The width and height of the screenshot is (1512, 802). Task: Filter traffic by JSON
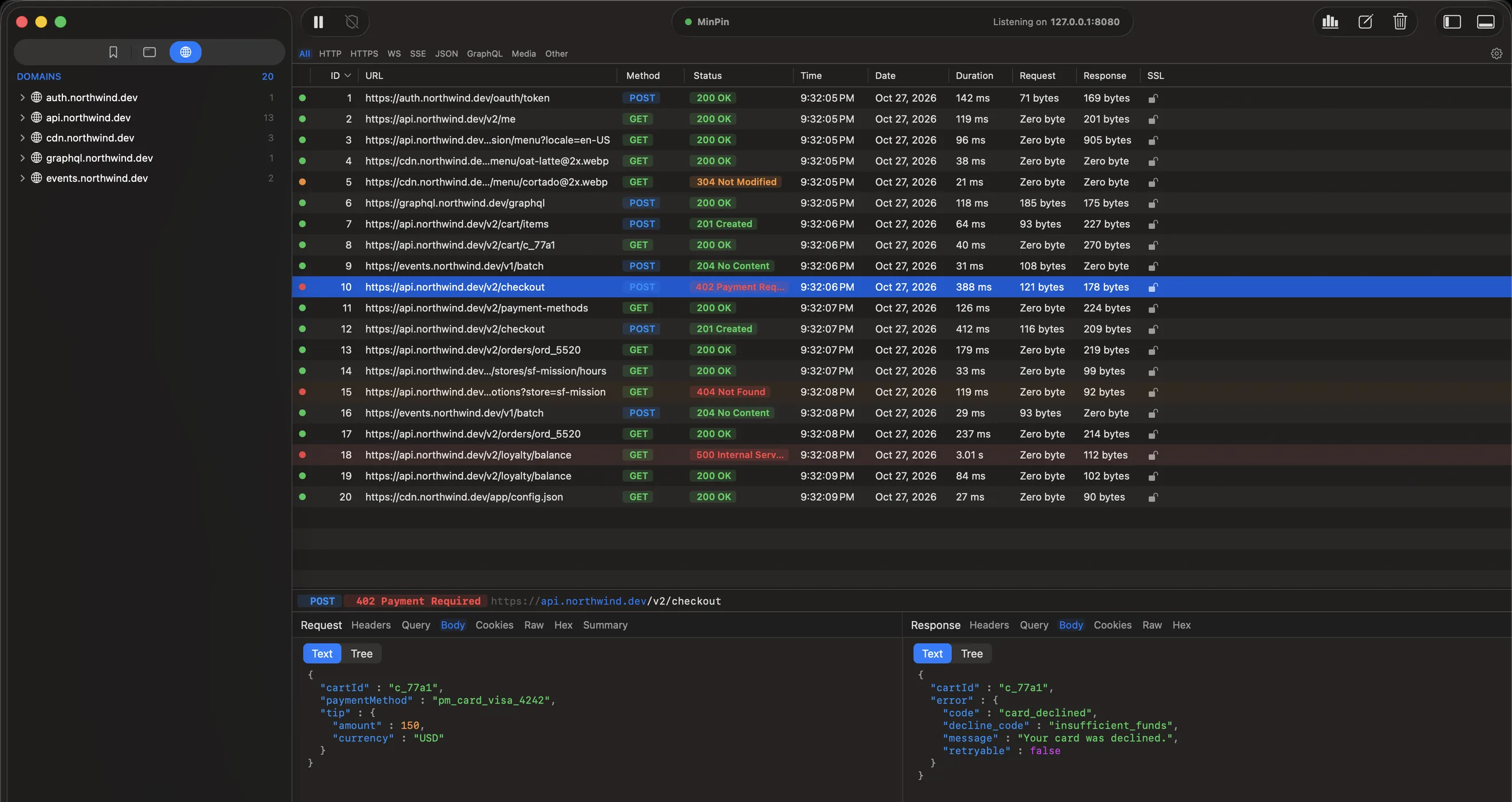(446, 53)
